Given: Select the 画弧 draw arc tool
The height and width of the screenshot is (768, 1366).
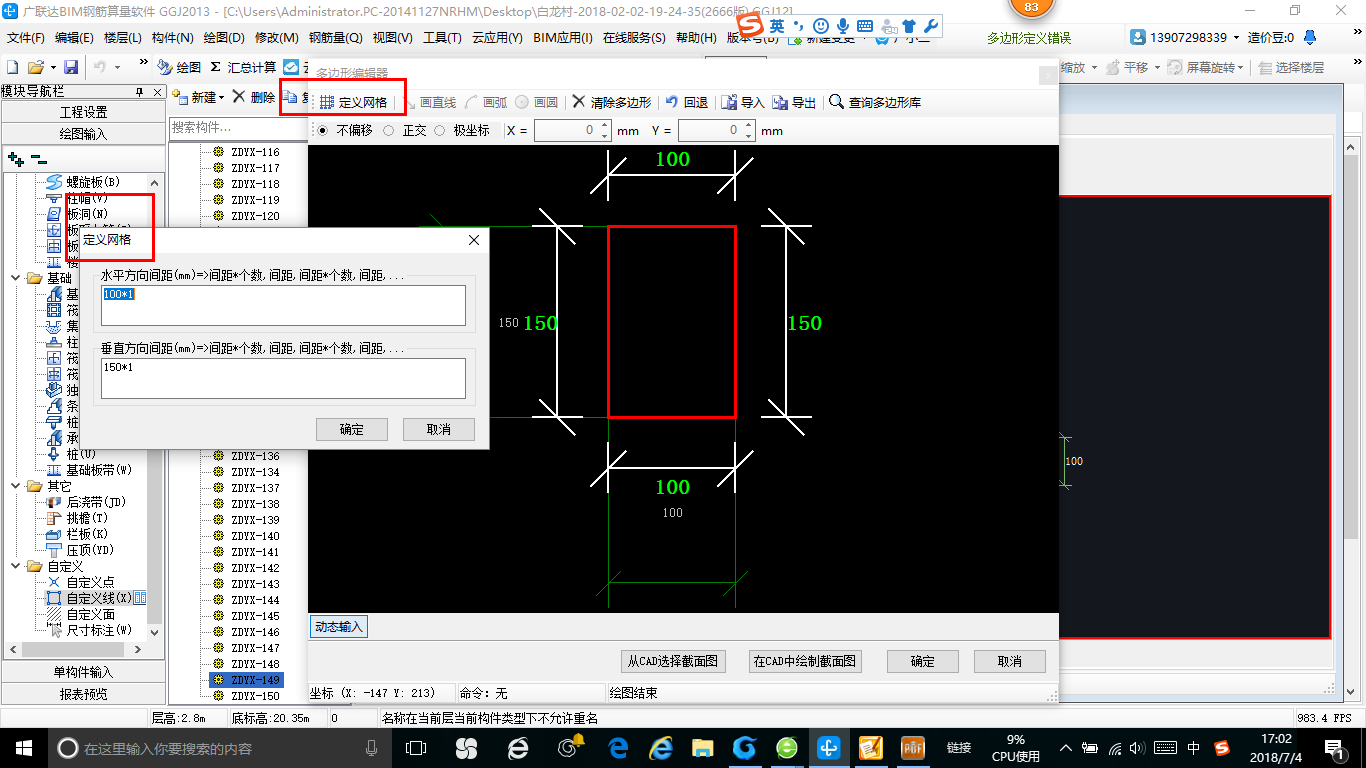Looking at the screenshot, I should [x=487, y=102].
